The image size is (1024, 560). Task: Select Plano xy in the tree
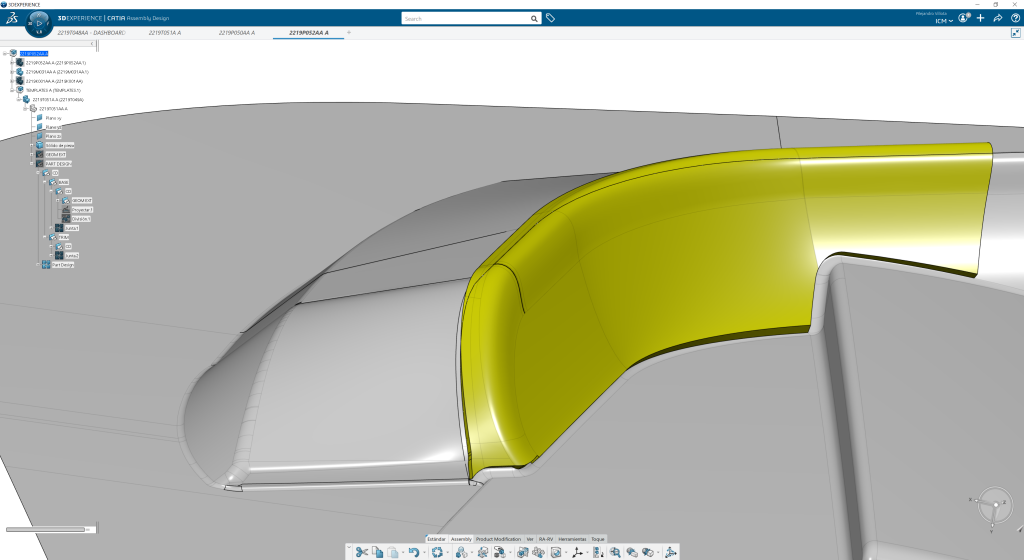(53, 118)
